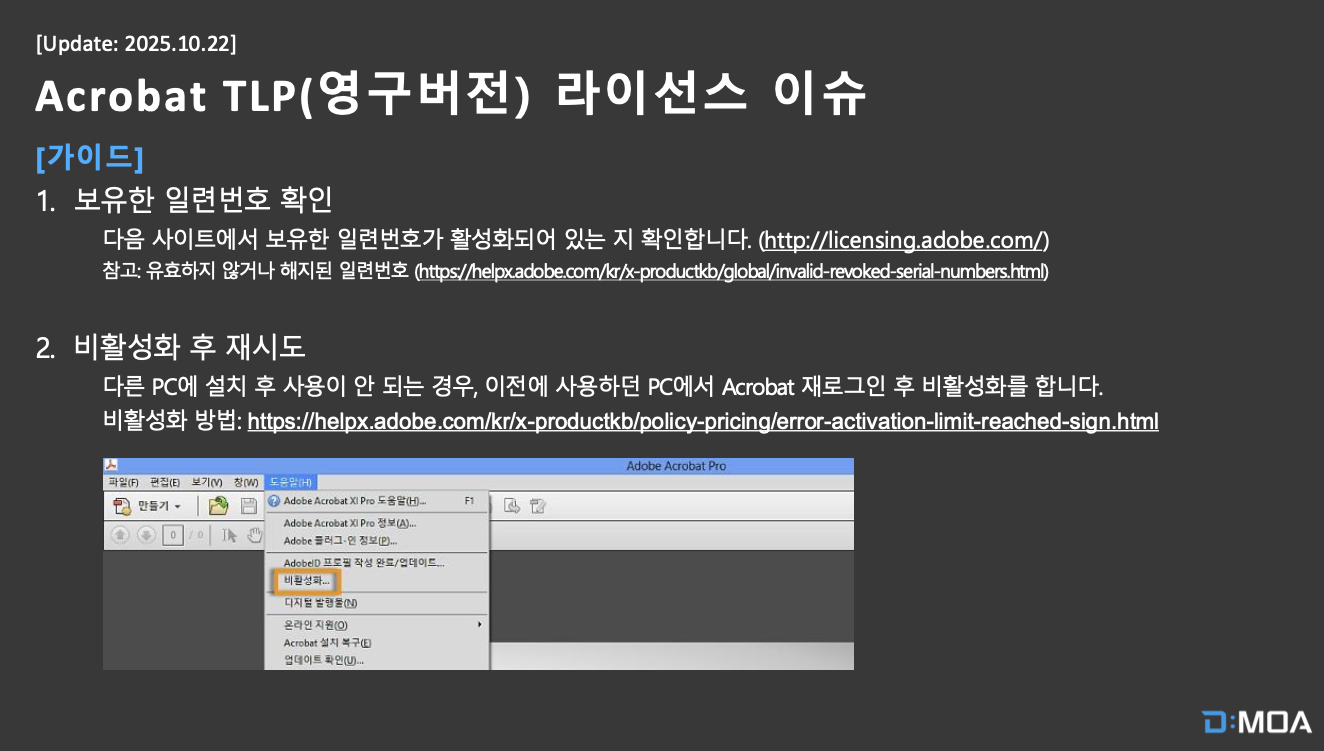This screenshot has width=1324, height=751.
Task: Select the arrow selection tool icon
Action: coord(230,535)
